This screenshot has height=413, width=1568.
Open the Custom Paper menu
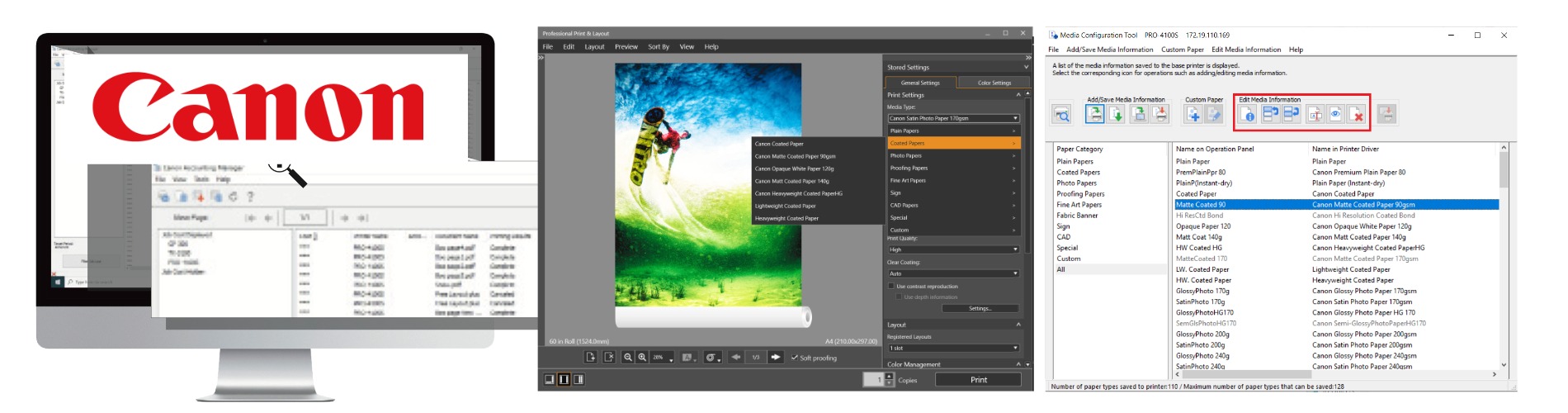[1182, 50]
